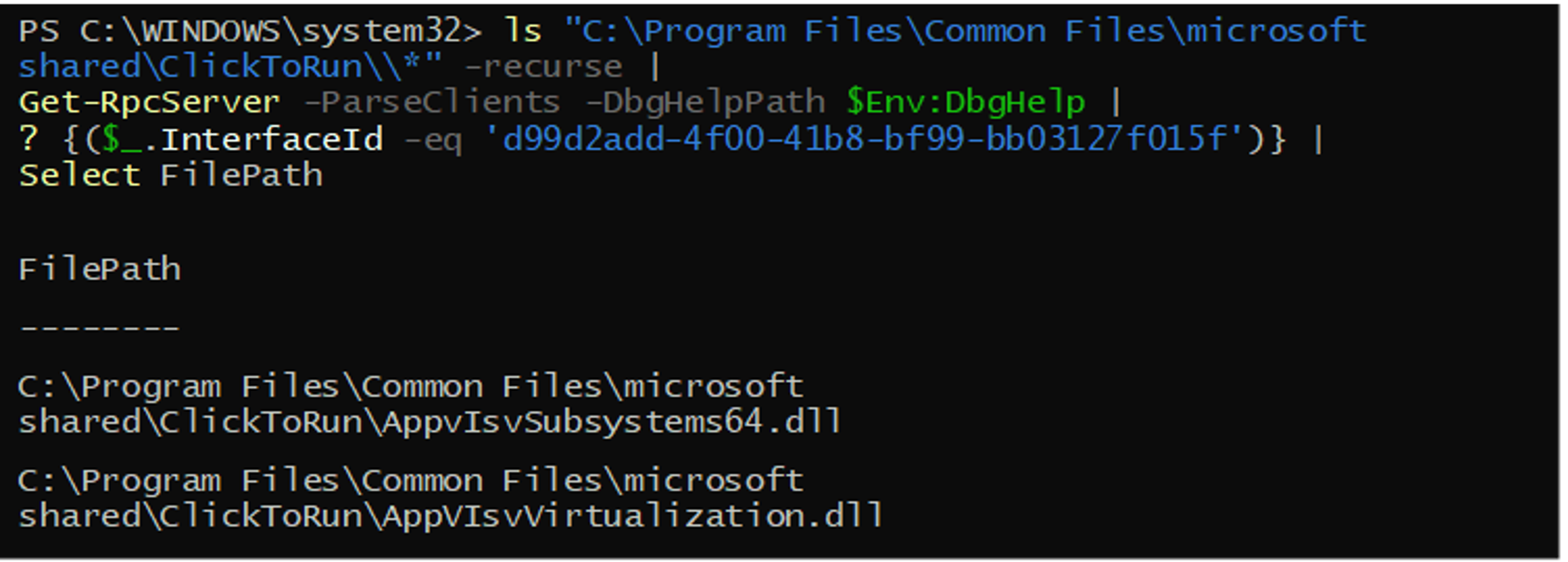This screenshot has height=562, width=1568.
Task: Click the dashed separator under FilePath
Action: click(100, 326)
